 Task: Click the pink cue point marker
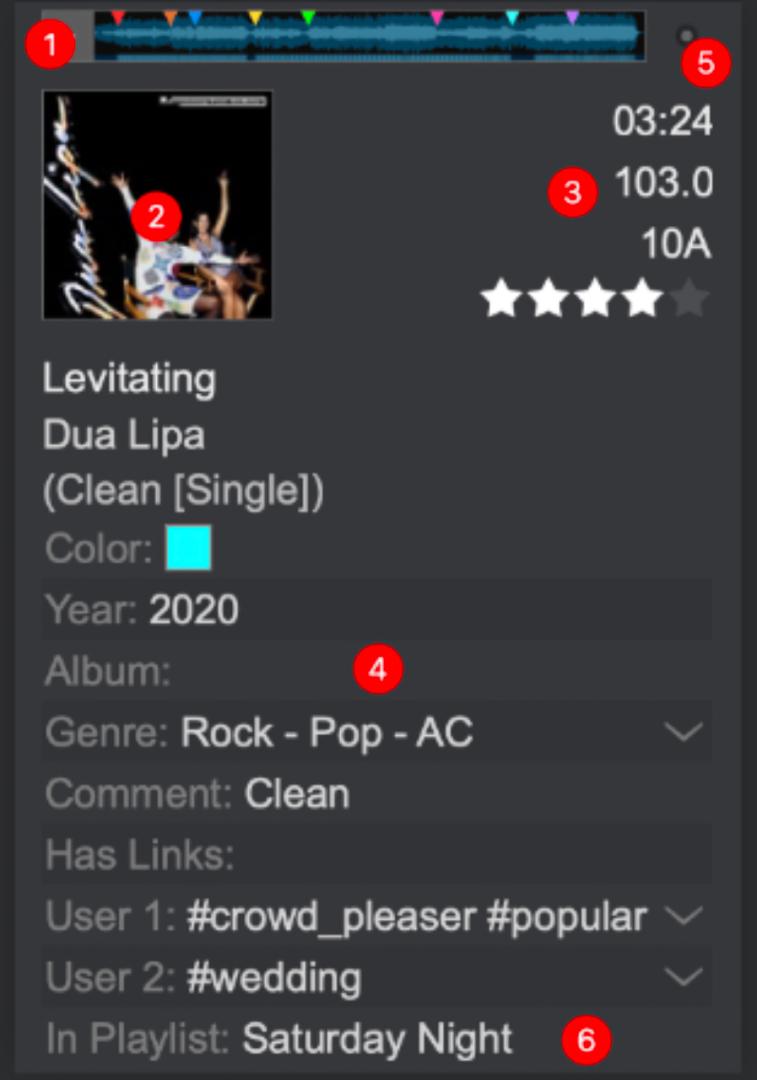(x=437, y=17)
